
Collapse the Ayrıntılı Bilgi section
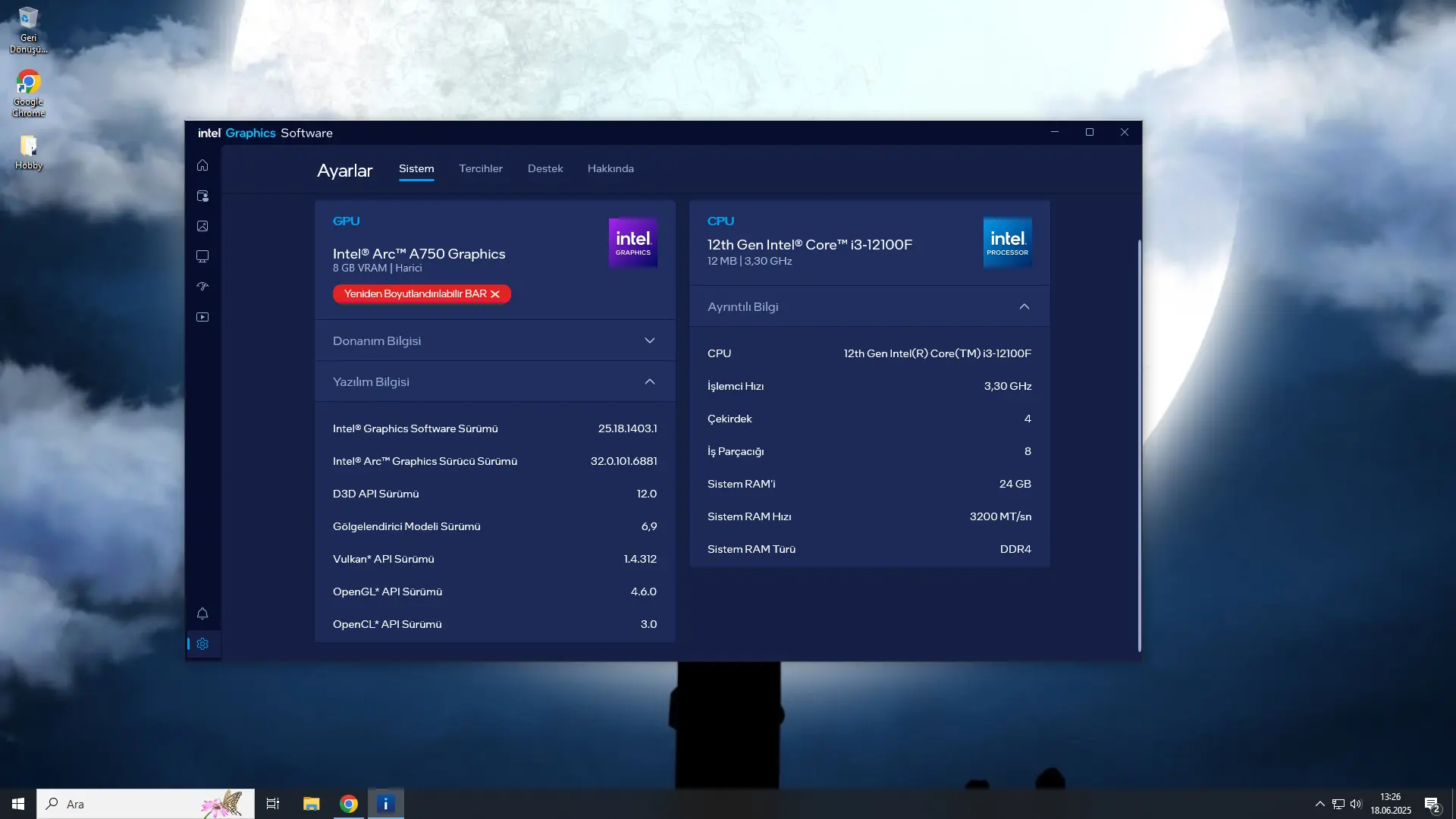point(869,306)
